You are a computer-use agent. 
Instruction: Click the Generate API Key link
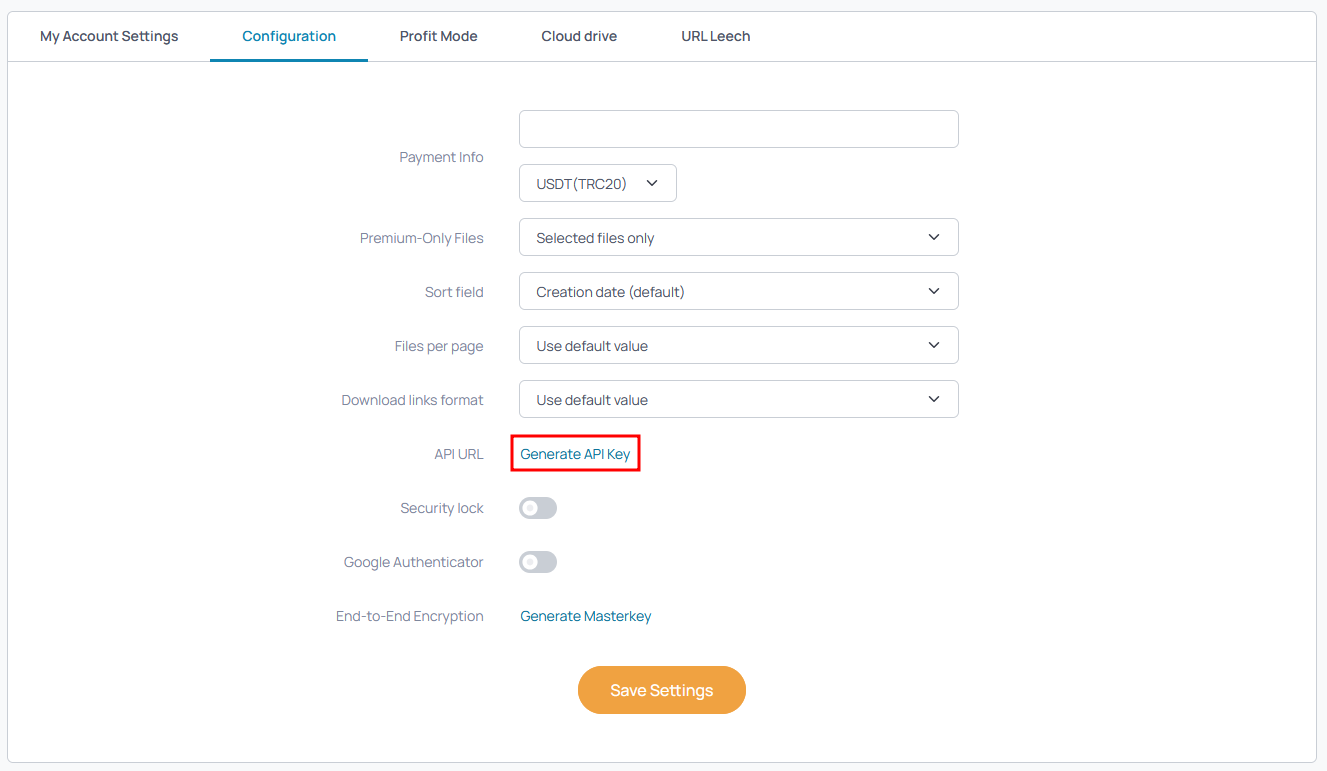click(x=575, y=454)
